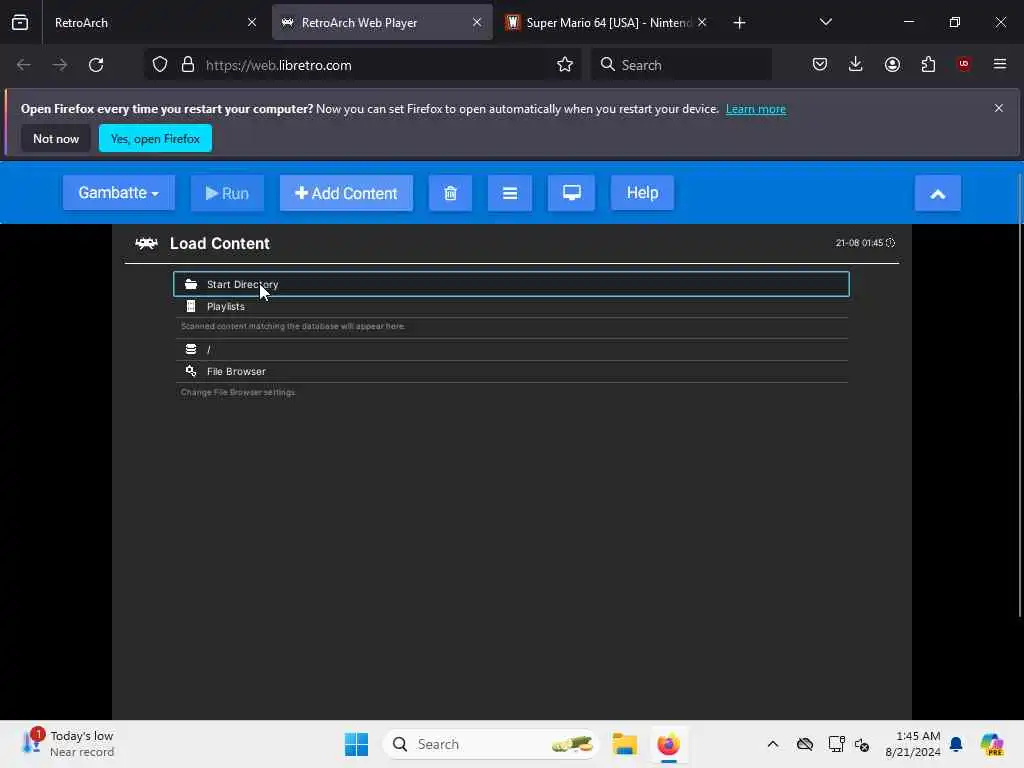The width and height of the screenshot is (1024, 768).
Task: Open File Explorer from the taskbar
Action: [625, 744]
